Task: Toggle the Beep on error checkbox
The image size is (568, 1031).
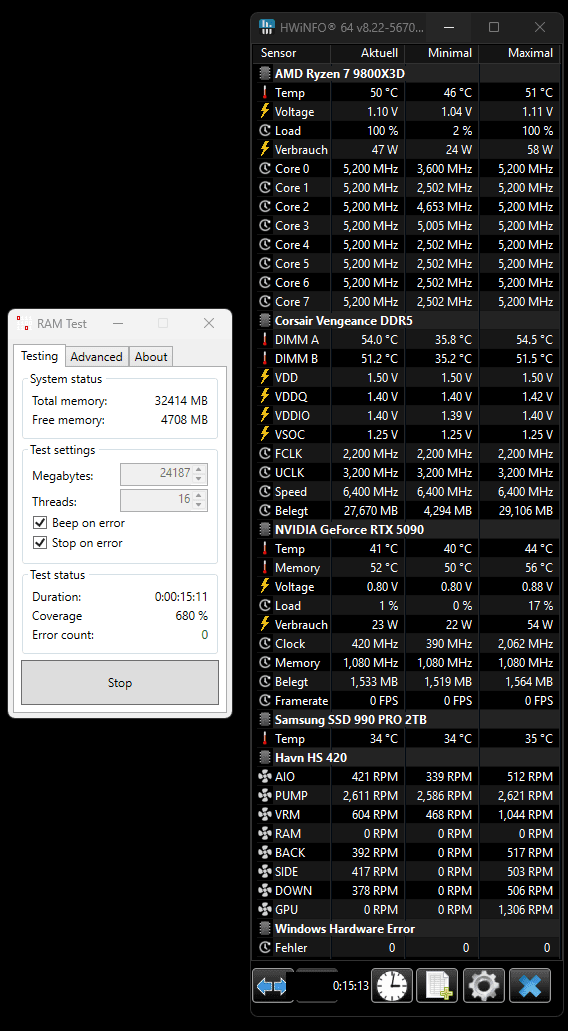Action: [x=40, y=523]
